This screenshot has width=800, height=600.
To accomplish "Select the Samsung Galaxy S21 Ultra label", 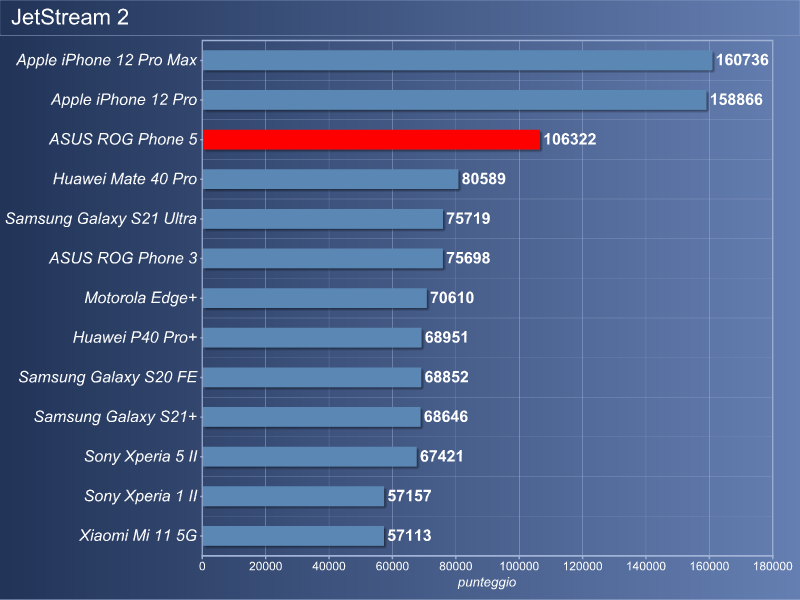I will [101, 218].
